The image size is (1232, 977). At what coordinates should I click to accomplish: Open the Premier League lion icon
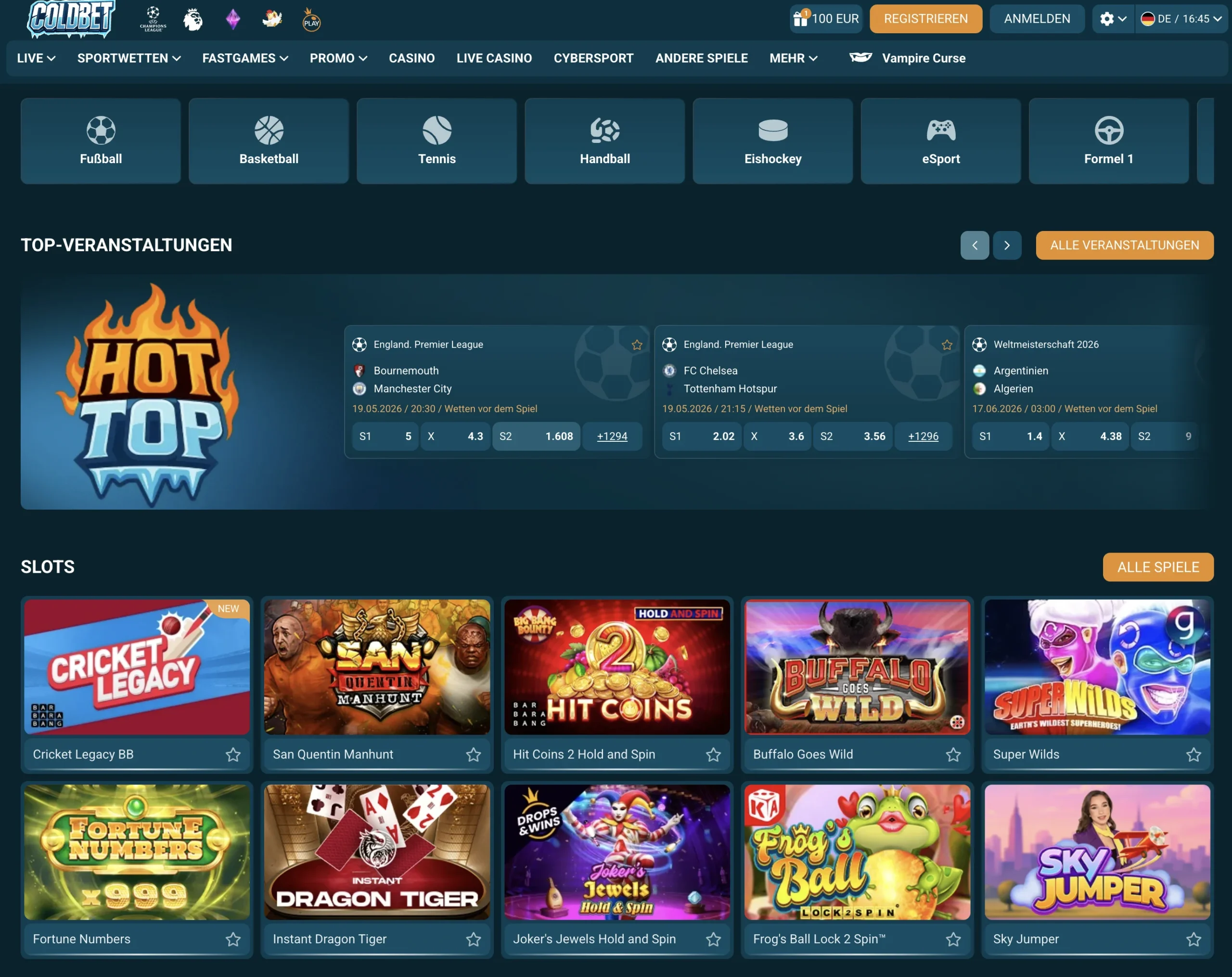click(x=193, y=19)
